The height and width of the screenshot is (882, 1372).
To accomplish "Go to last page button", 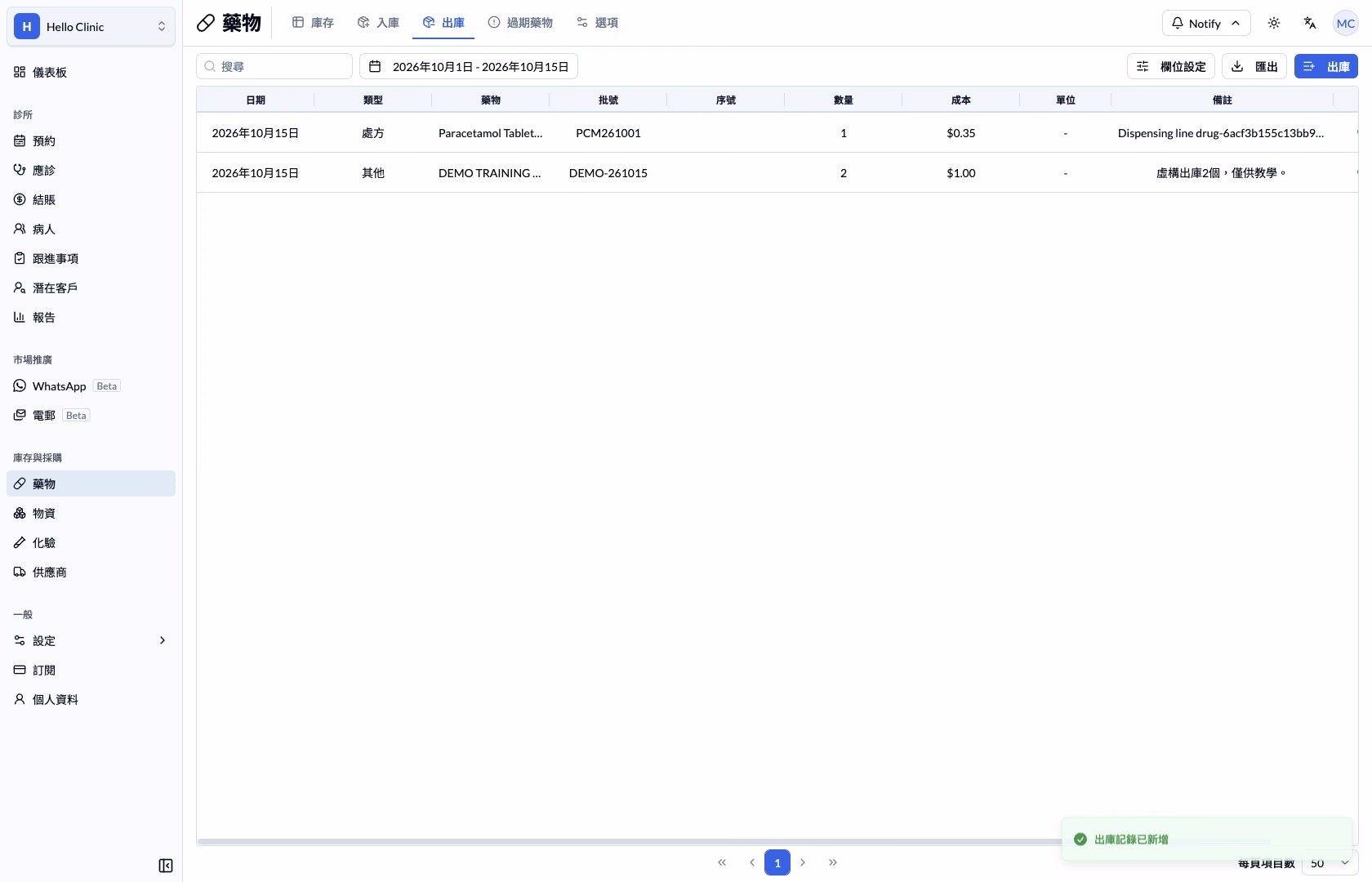I will [833, 862].
